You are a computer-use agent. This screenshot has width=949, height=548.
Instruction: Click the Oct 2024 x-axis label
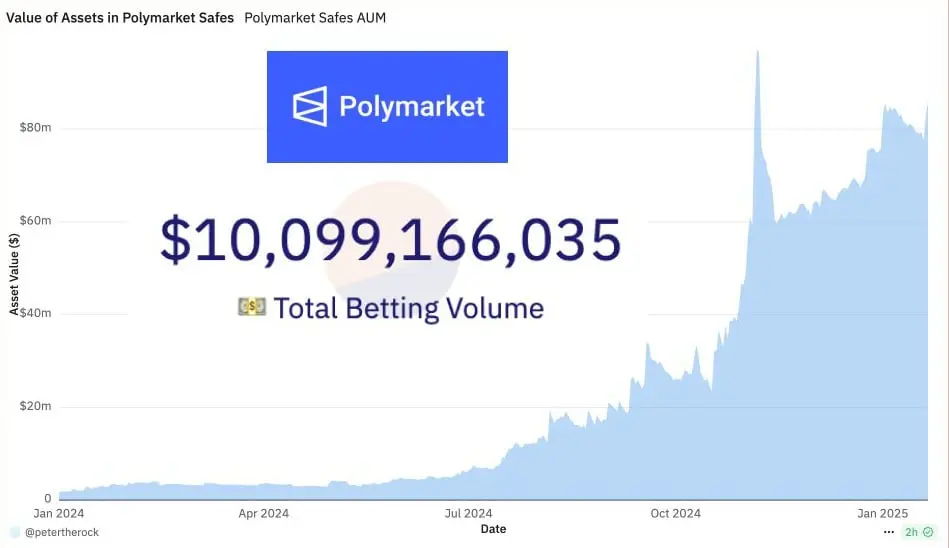pos(675,513)
